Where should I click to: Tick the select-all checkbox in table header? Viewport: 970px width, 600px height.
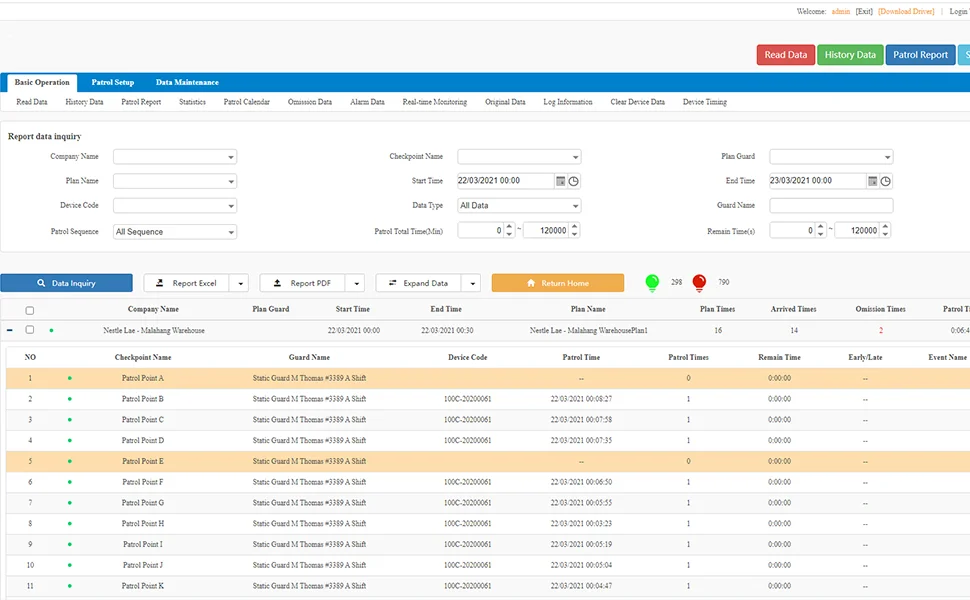pyautogui.click(x=29, y=310)
